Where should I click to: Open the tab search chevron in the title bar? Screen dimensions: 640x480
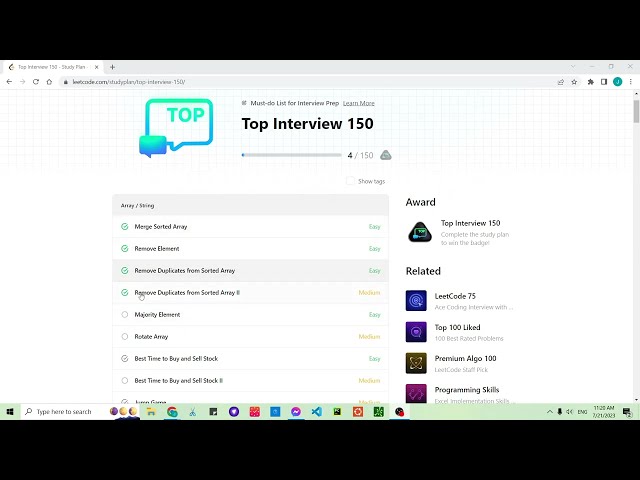click(x=573, y=66)
